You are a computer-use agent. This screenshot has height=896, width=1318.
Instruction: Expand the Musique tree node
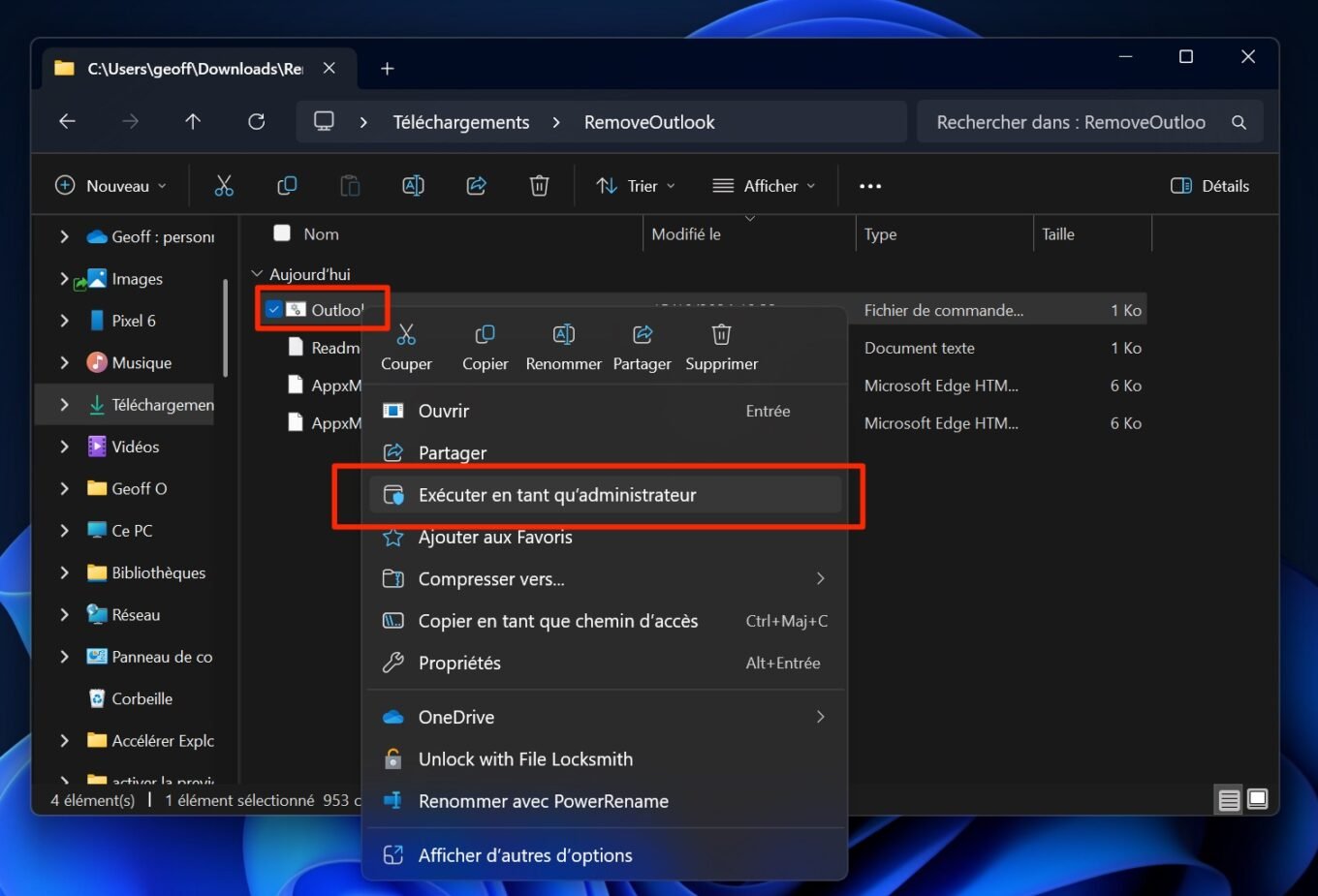coord(64,362)
